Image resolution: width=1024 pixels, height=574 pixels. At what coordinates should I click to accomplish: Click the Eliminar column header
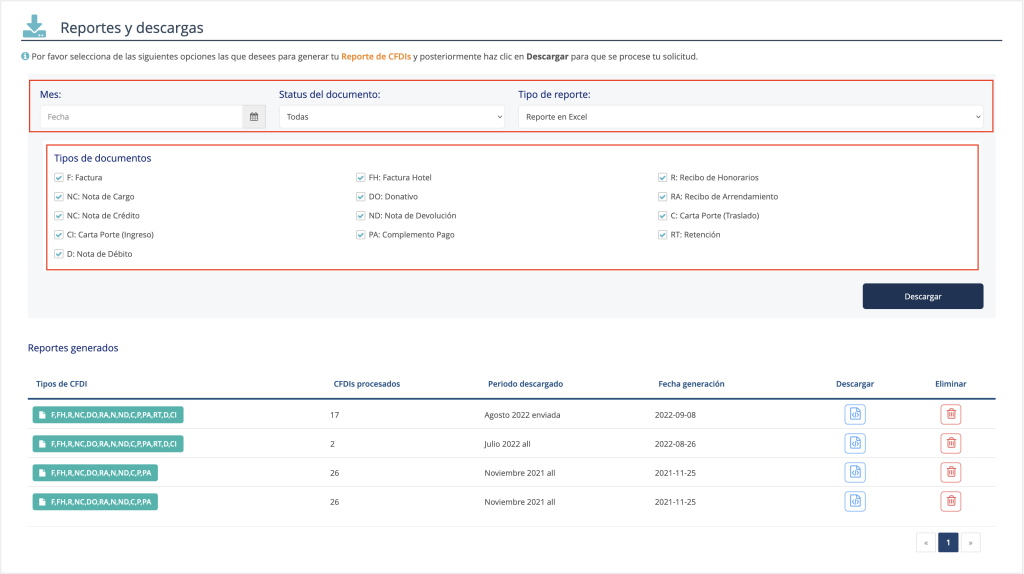pyautogui.click(x=950, y=384)
